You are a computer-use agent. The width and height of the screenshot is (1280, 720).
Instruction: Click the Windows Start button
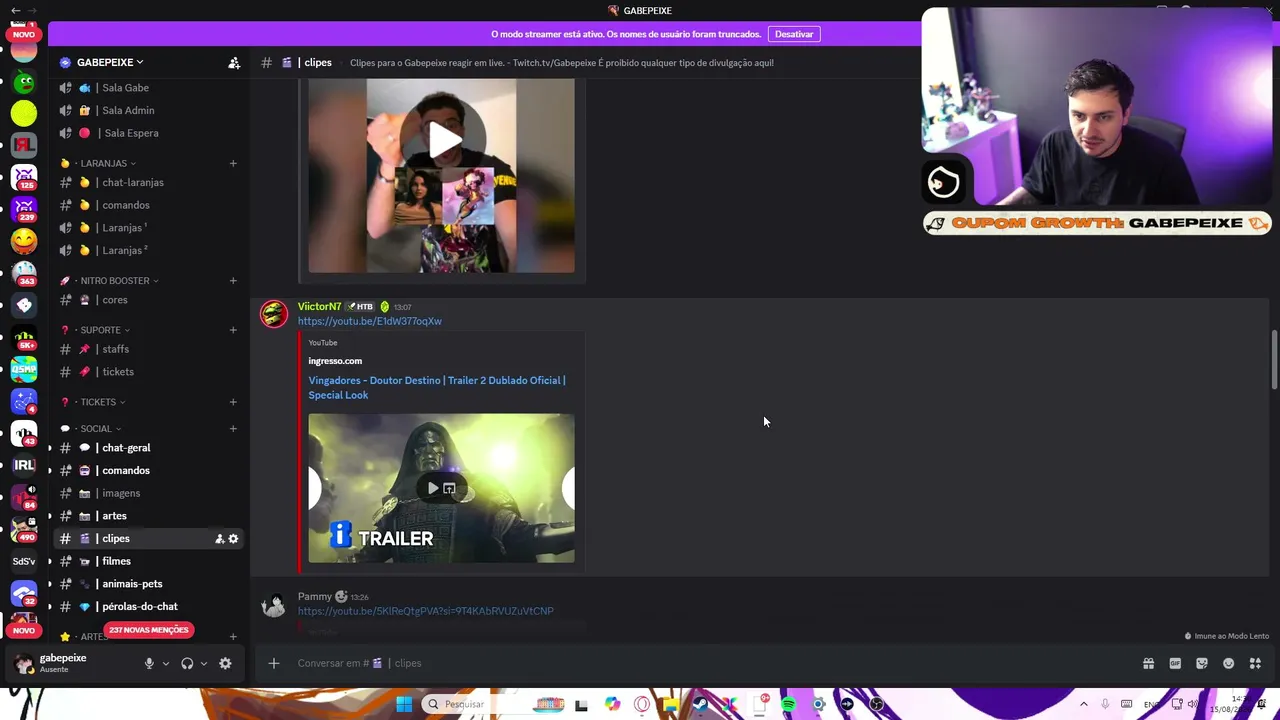coord(404,704)
